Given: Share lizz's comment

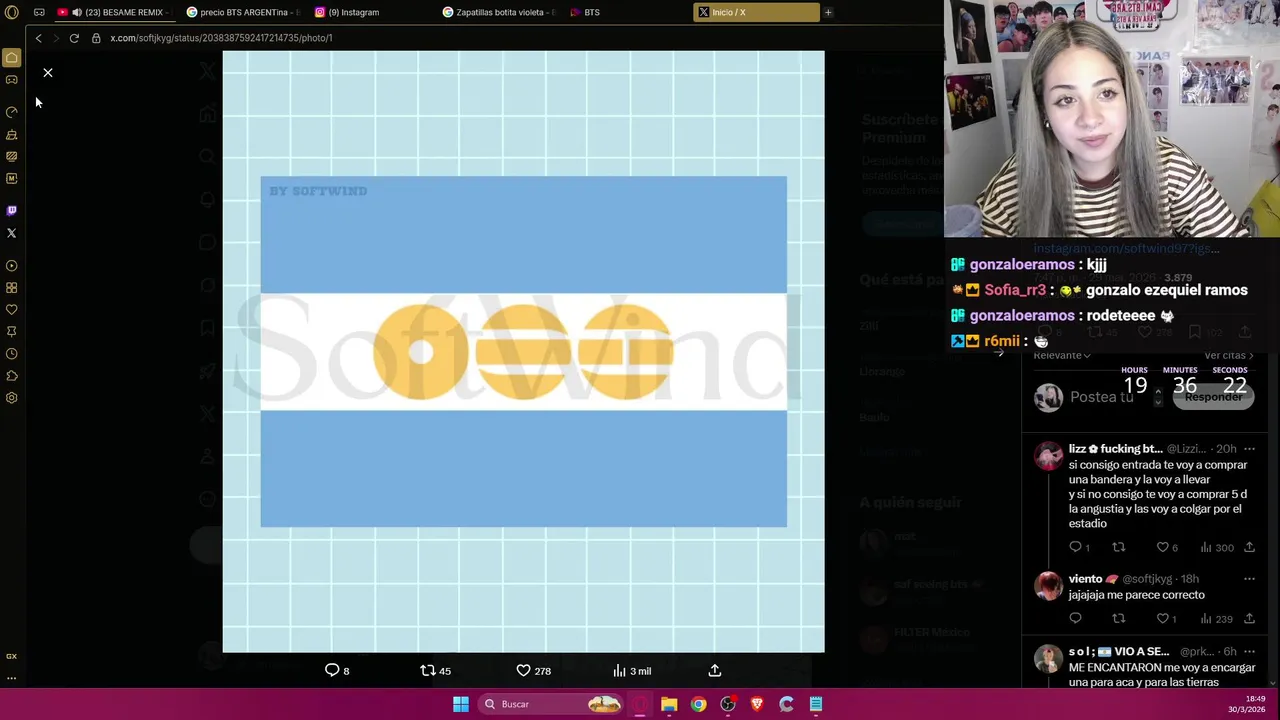Looking at the screenshot, I should pyautogui.click(x=1249, y=547).
